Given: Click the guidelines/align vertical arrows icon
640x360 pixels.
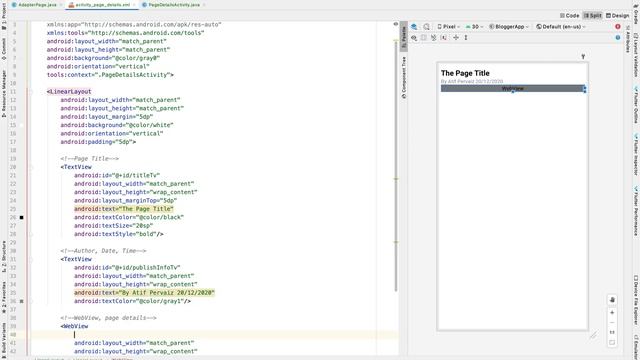Looking at the screenshot, I should tap(466, 38).
